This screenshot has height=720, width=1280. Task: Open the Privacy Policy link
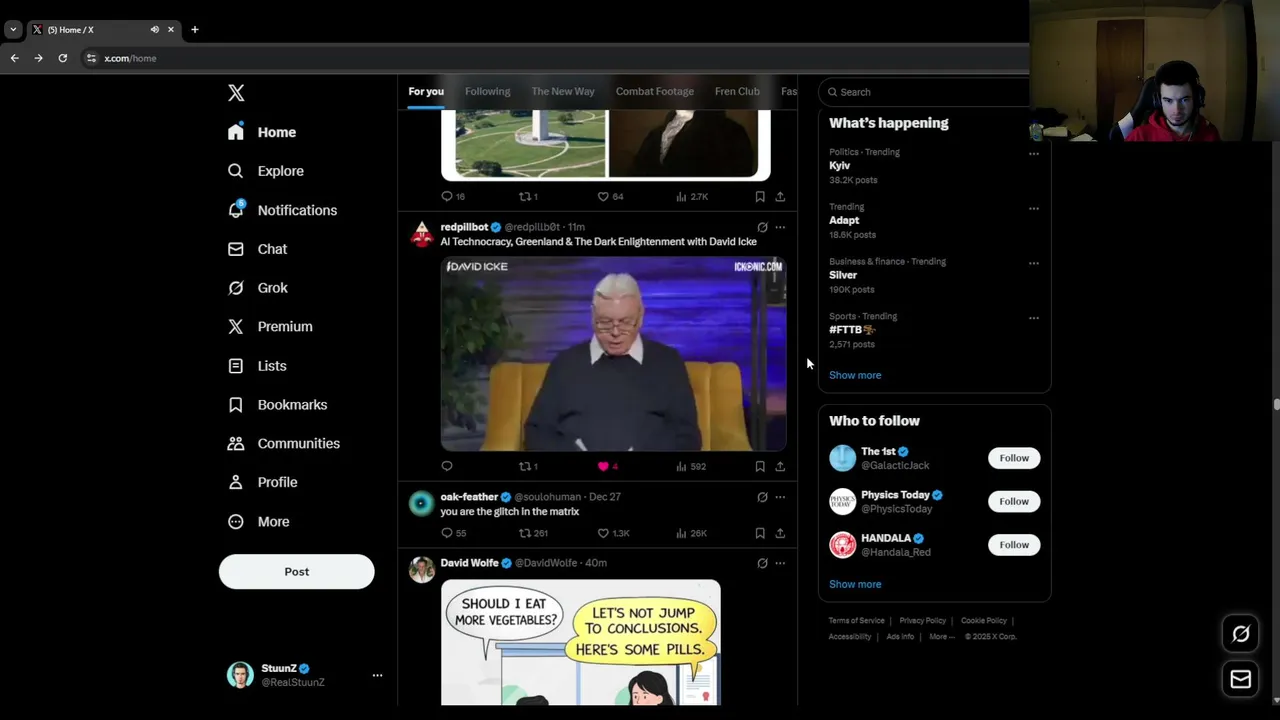tap(922, 621)
